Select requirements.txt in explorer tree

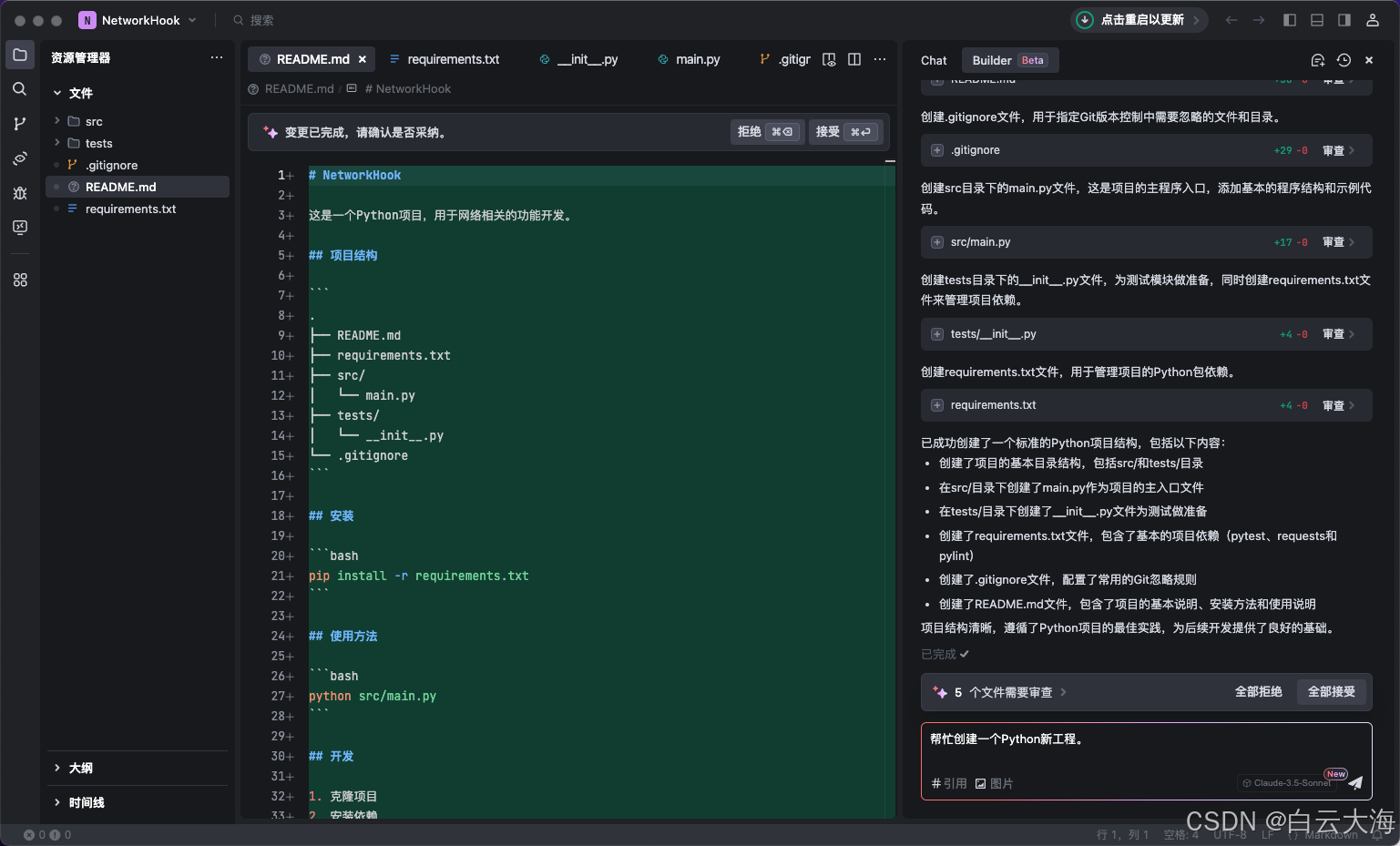tap(138, 209)
